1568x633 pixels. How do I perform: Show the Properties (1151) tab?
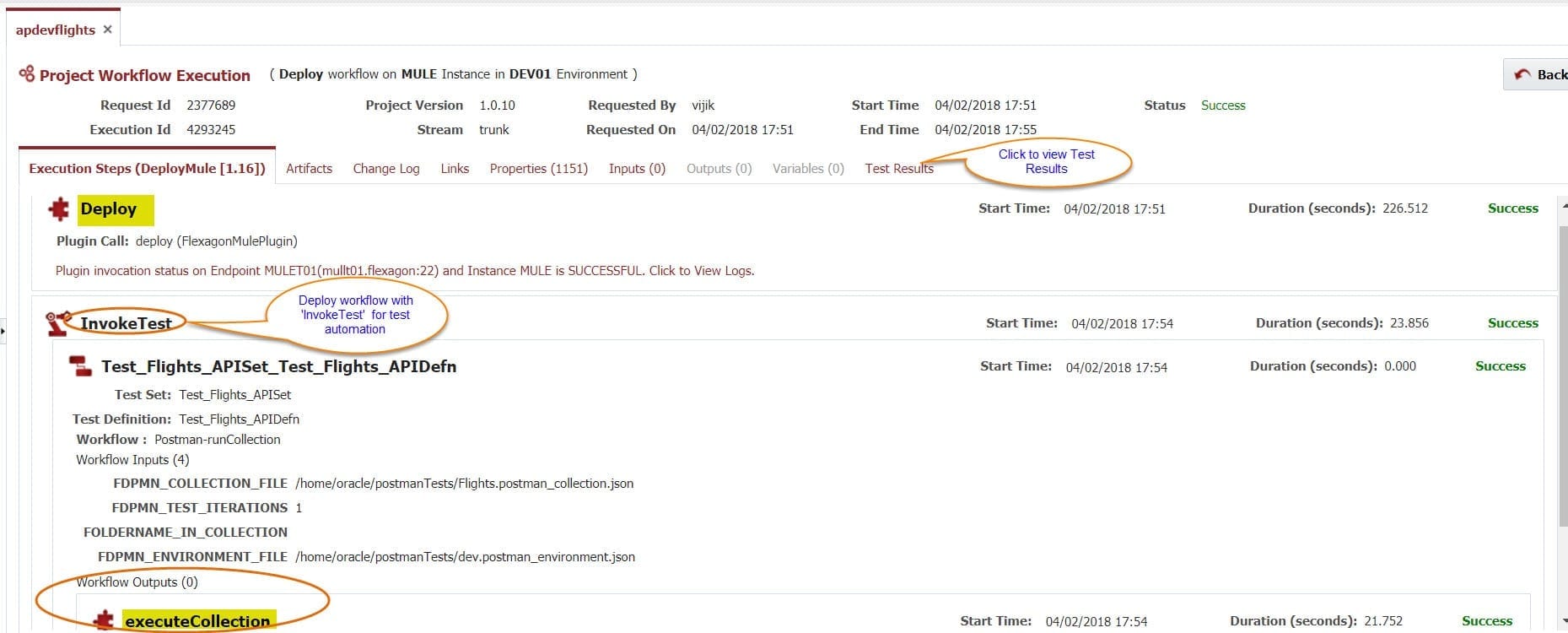[539, 168]
